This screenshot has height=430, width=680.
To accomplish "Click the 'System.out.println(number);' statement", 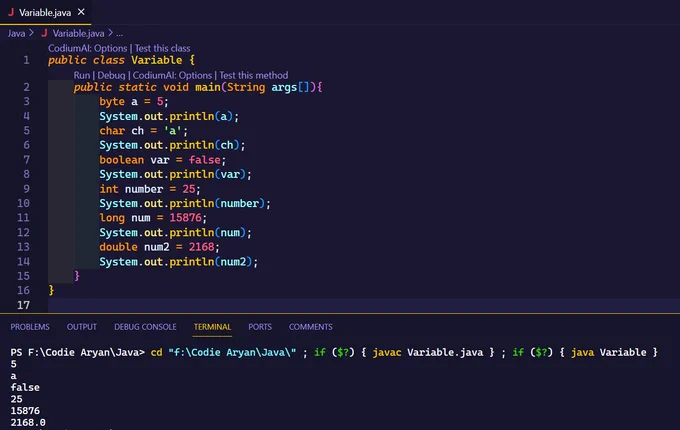I will coord(185,203).
